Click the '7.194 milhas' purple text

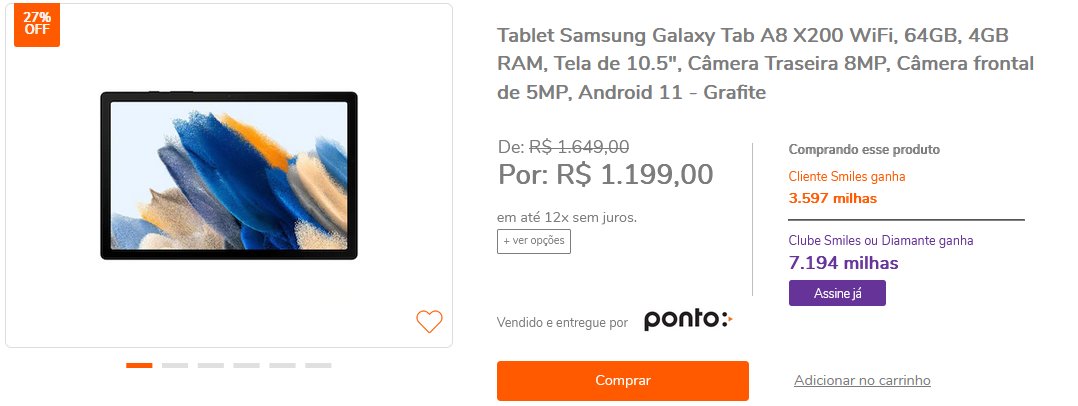[x=843, y=263]
